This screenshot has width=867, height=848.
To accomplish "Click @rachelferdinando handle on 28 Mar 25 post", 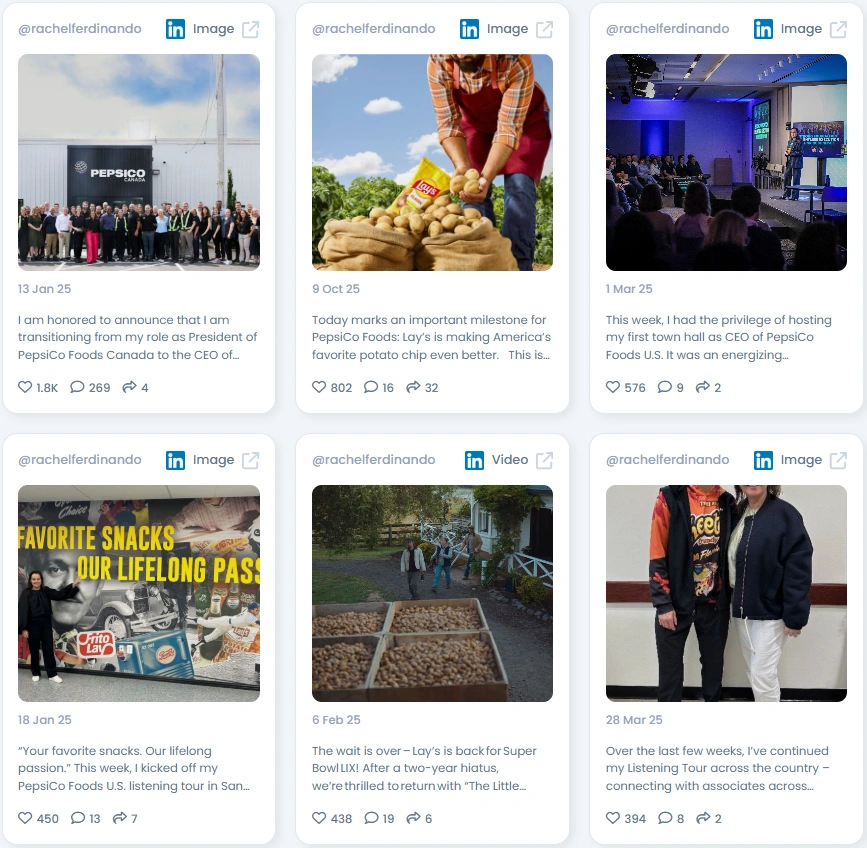I will pyautogui.click(x=667, y=460).
